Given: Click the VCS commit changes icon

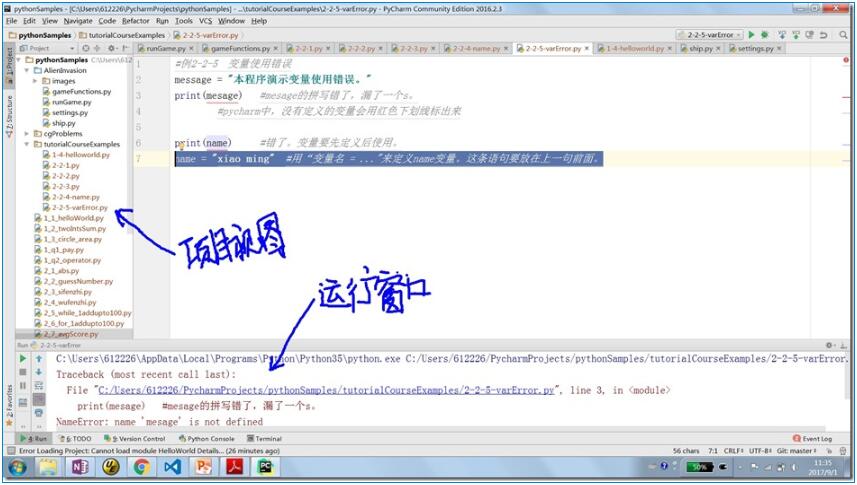Looking at the screenshot, I should [796, 34].
